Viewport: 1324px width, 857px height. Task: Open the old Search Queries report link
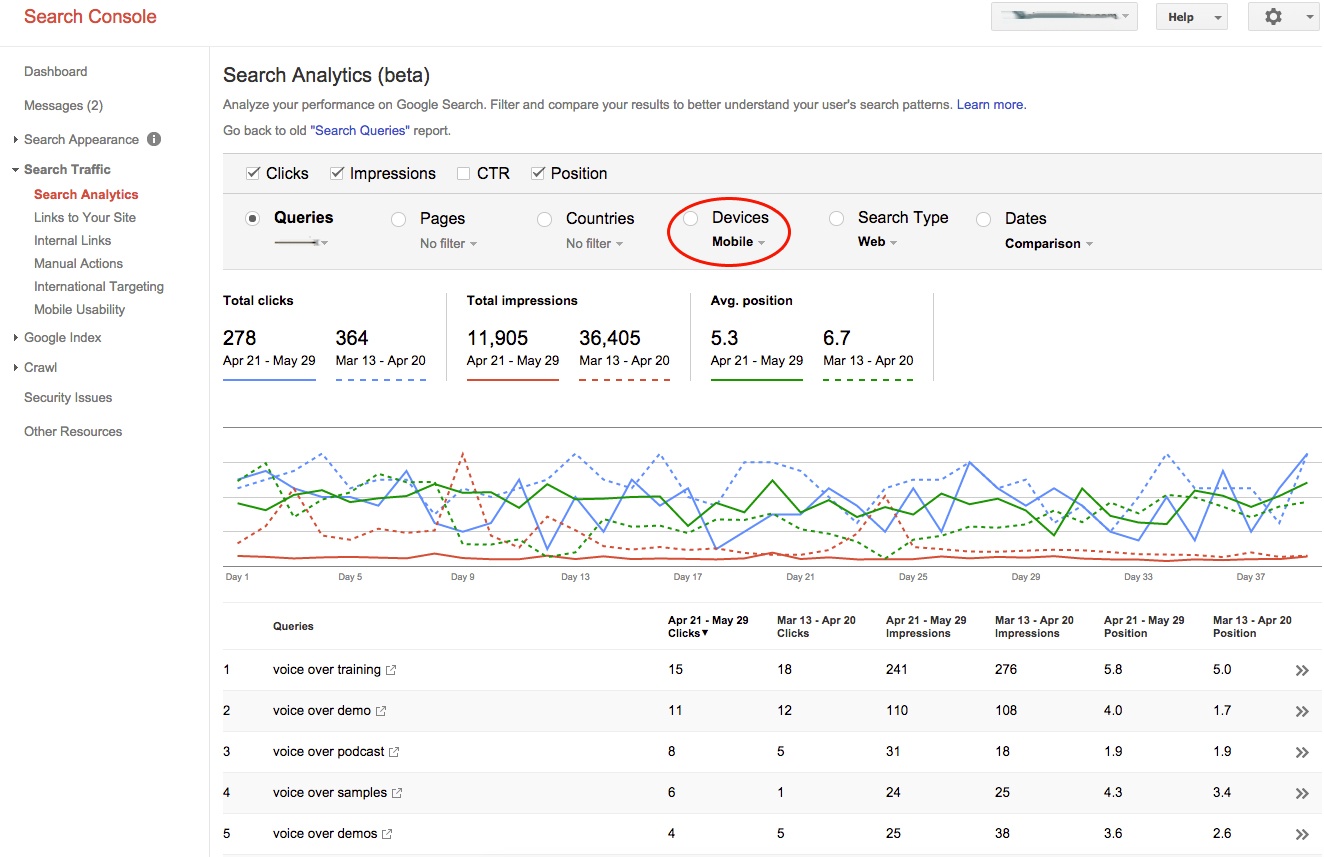coord(359,129)
